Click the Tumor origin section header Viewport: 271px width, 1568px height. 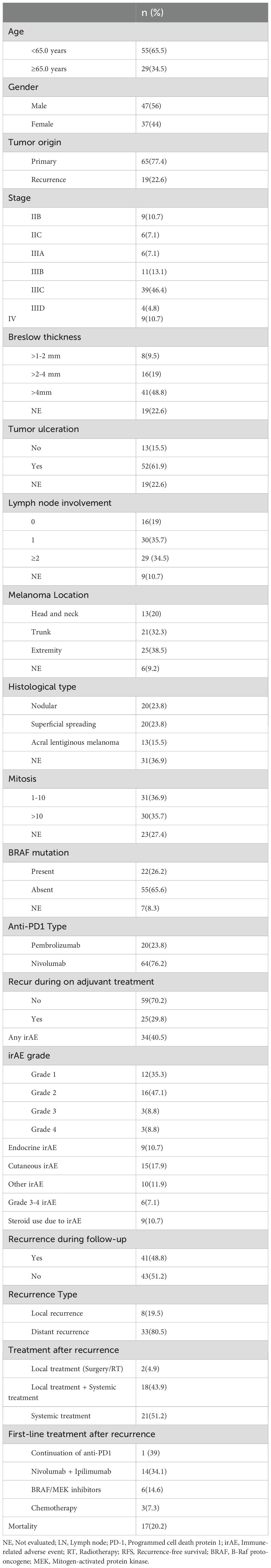[x=35, y=142]
